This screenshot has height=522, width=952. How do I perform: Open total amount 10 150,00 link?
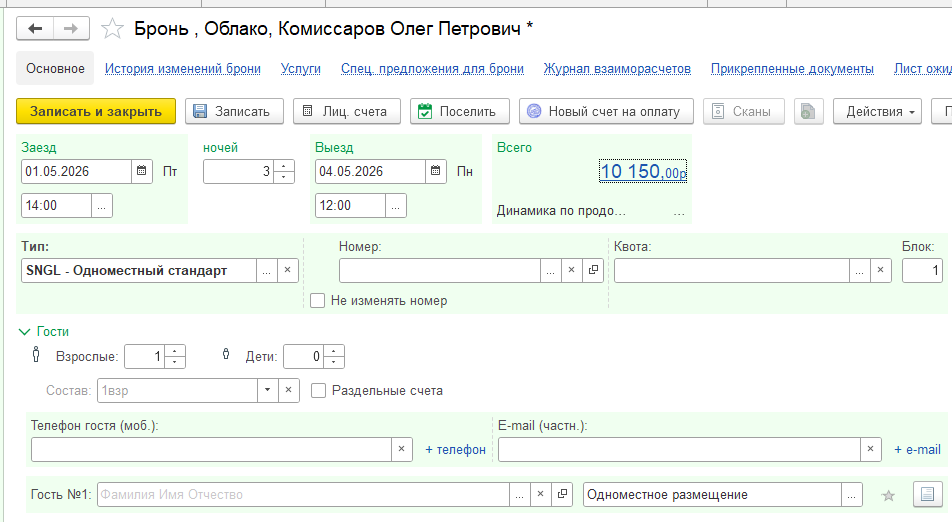pyautogui.click(x=643, y=171)
